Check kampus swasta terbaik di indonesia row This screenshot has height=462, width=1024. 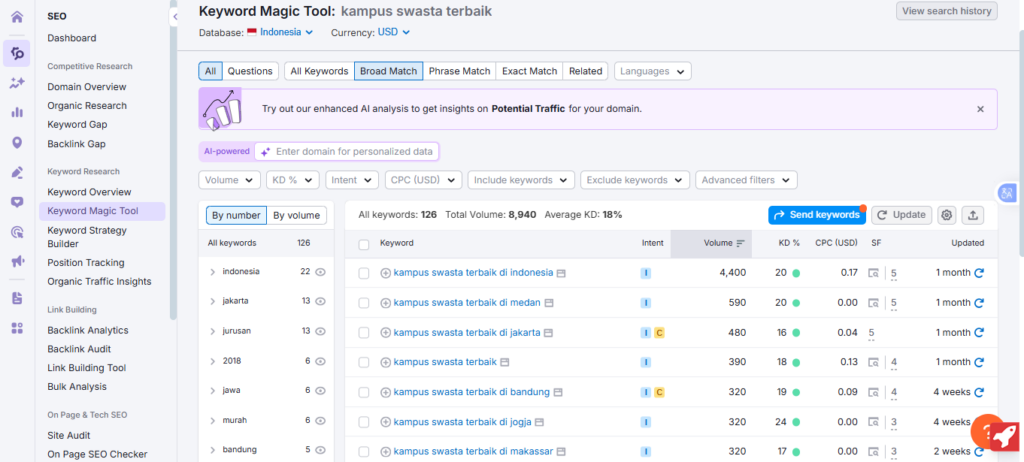tap(364, 273)
